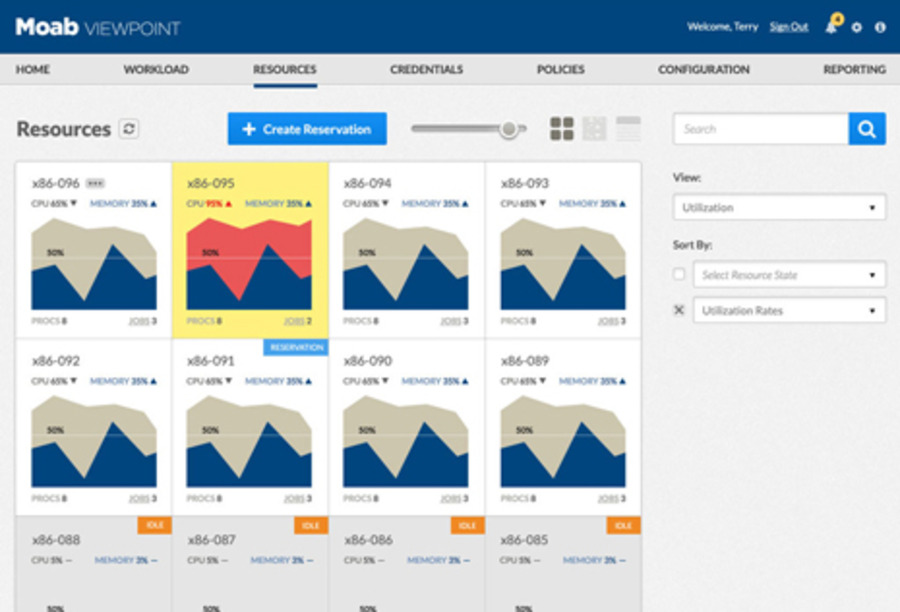Click the CPU 5% indicator on x86-086
Image resolution: width=900 pixels, height=612 pixels.
coord(364,560)
